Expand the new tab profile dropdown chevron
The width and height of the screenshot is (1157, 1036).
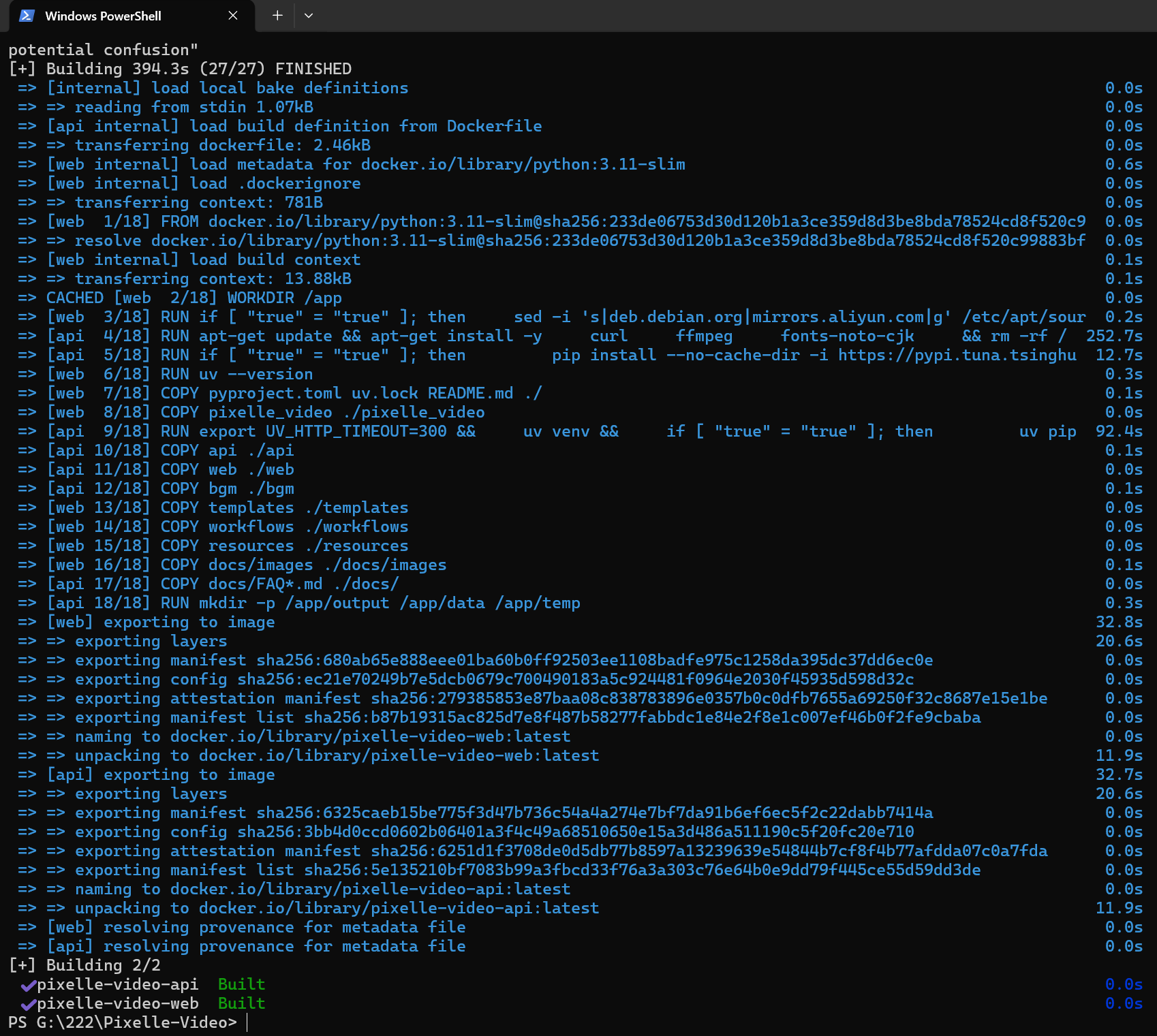309,16
